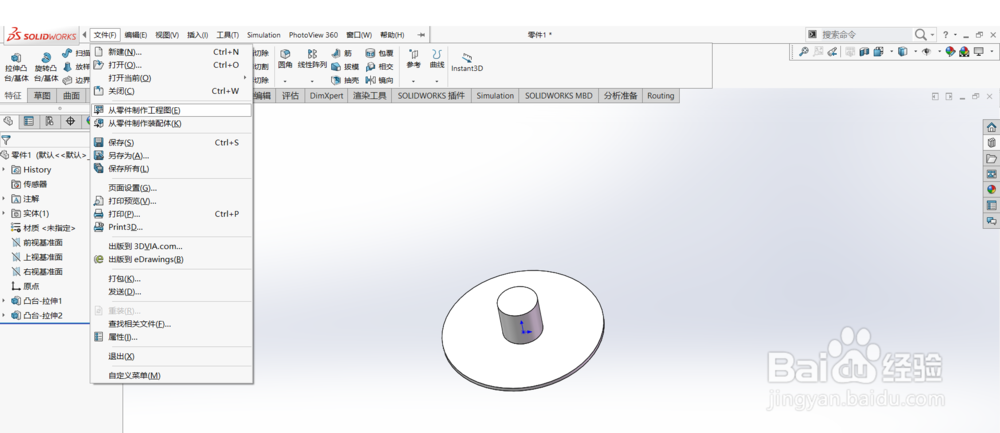Pin the menu bar with pushpin icon
This screenshot has width=1000, height=433.
coord(421,35)
